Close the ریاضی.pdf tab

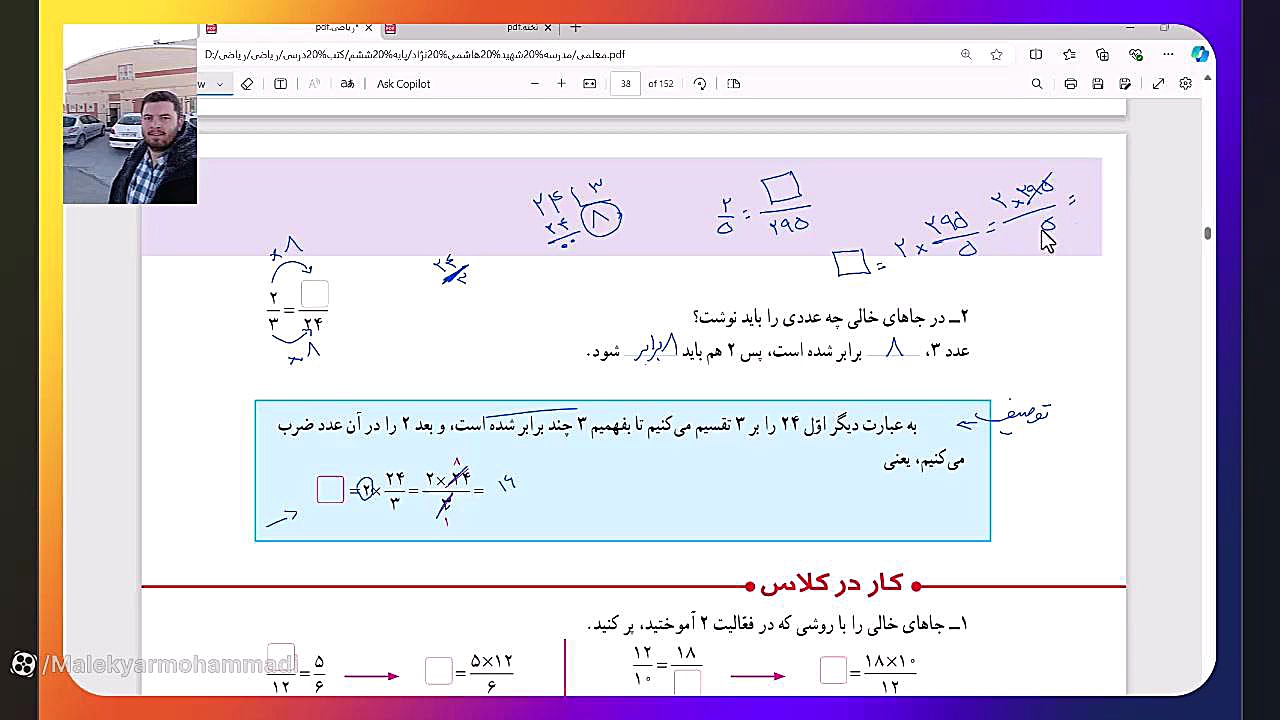pyautogui.click(x=368, y=28)
